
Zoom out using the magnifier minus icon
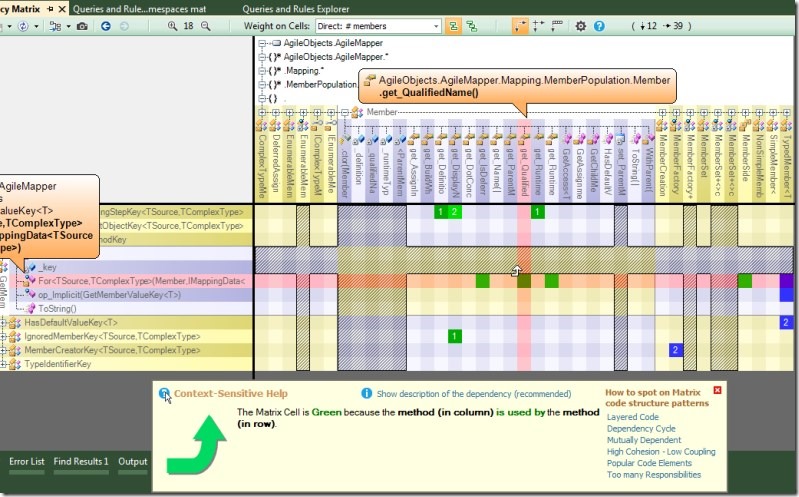[206, 26]
